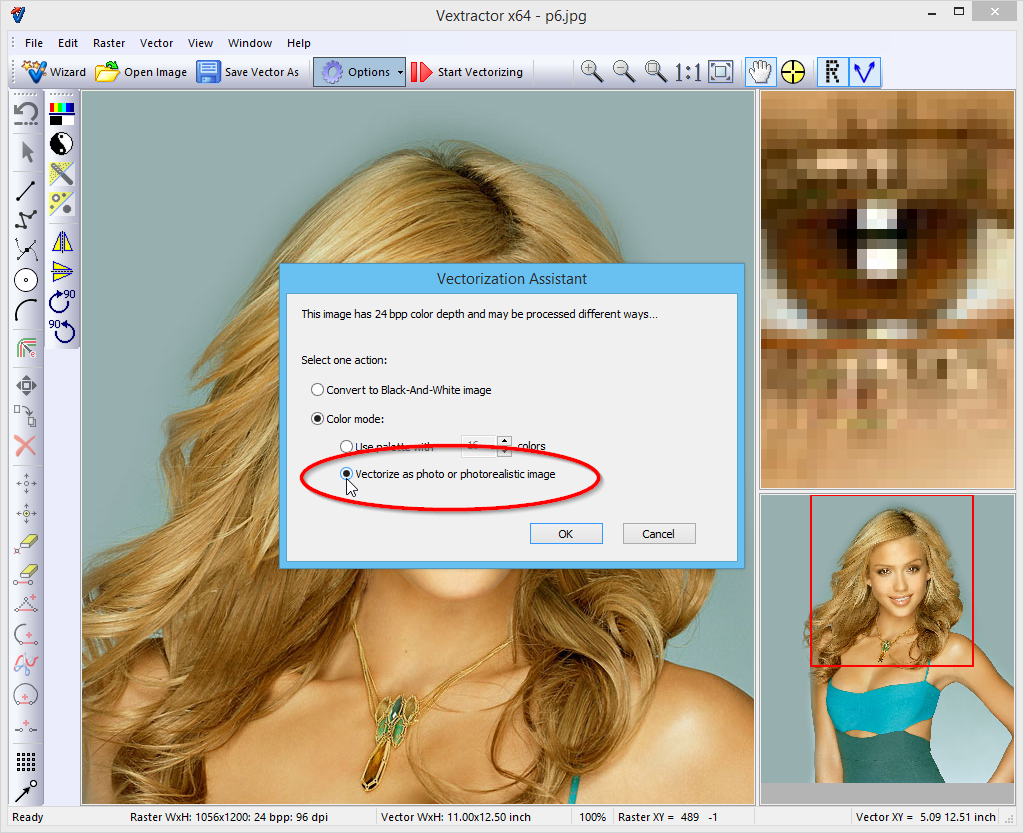Viewport: 1024px width, 833px height.
Task: Open the Raster menu
Action: pyautogui.click(x=109, y=43)
